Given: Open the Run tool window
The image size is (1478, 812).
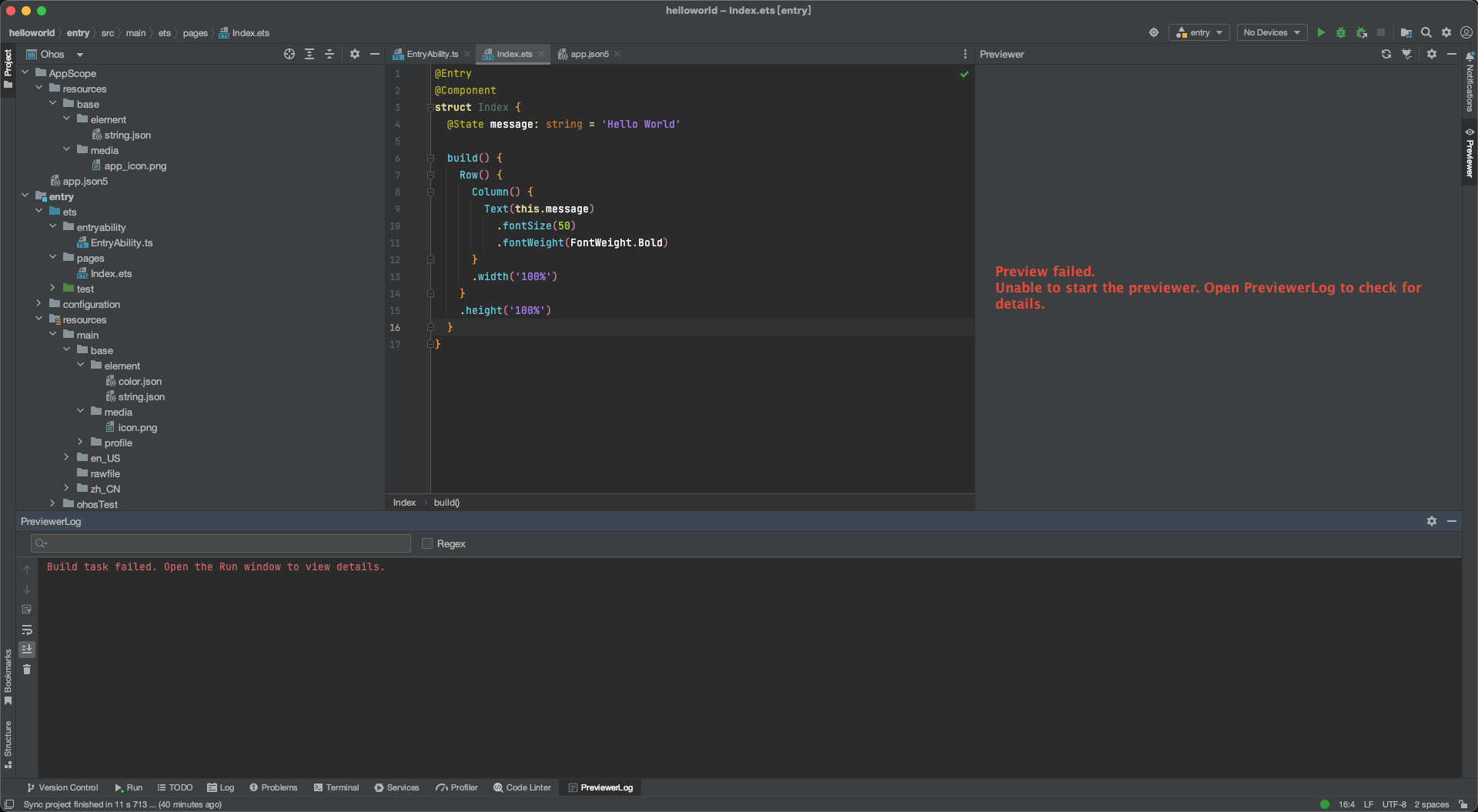Looking at the screenshot, I should point(129,787).
